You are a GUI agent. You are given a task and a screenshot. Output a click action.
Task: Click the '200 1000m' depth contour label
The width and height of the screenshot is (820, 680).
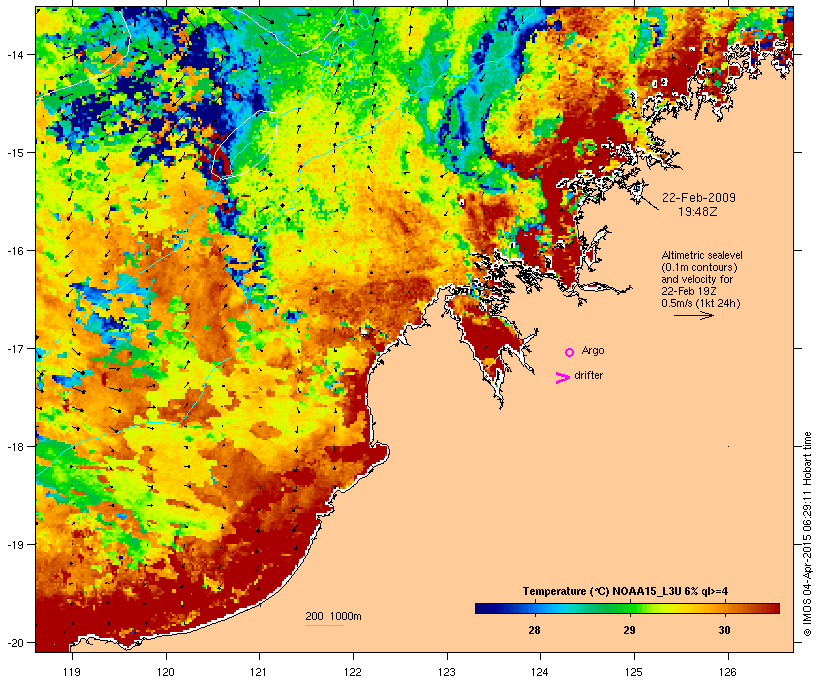coord(333,616)
